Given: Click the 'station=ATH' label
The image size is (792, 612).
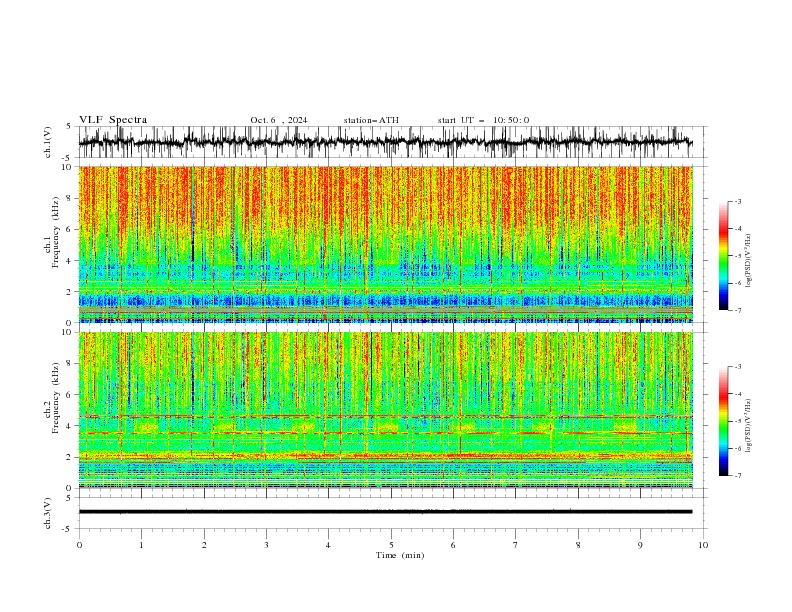Looking at the screenshot, I should point(371,120).
